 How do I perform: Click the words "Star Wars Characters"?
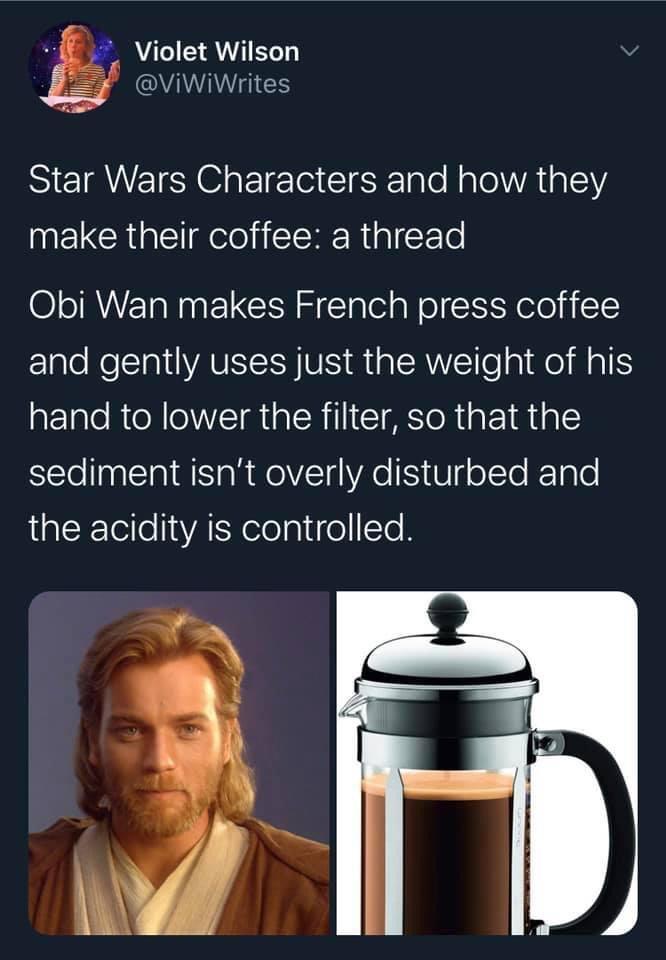coord(203,180)
